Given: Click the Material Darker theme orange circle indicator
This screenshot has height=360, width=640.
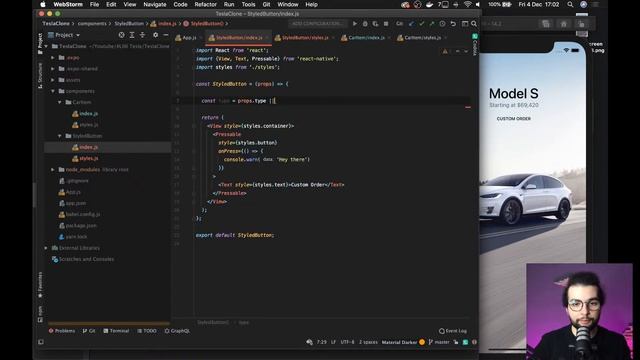Looking at the screenshot, I should (x=422, y=342).
